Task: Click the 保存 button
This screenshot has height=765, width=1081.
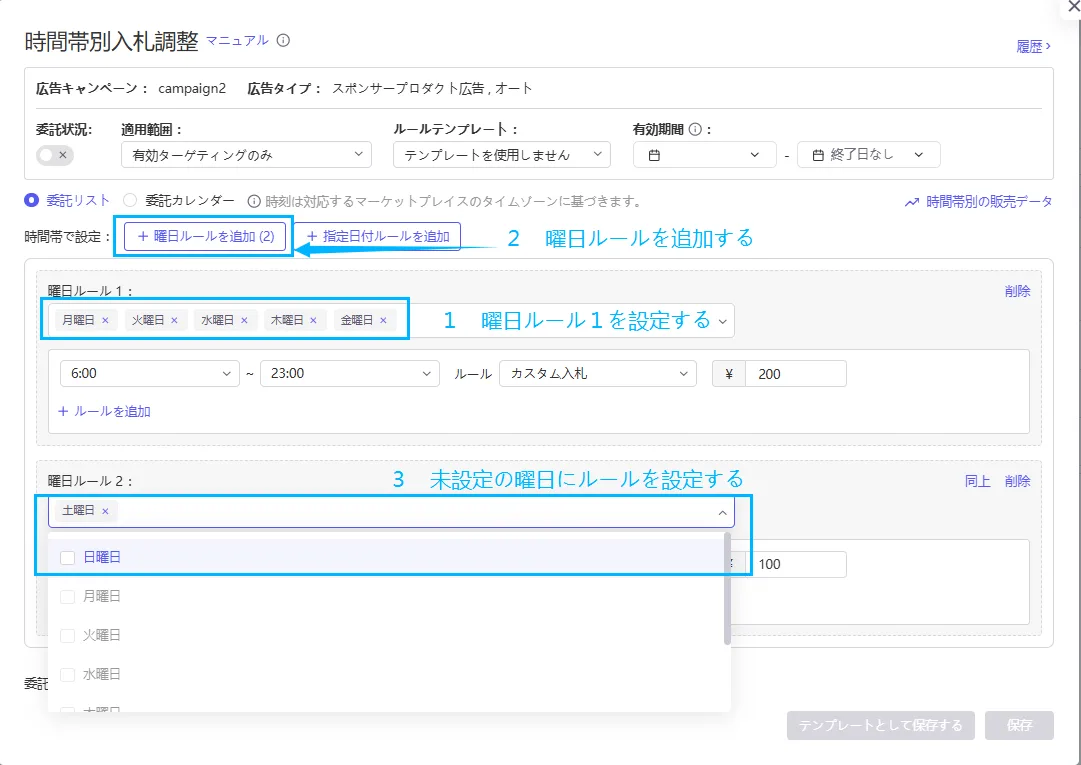Action: click(1019, 726)
